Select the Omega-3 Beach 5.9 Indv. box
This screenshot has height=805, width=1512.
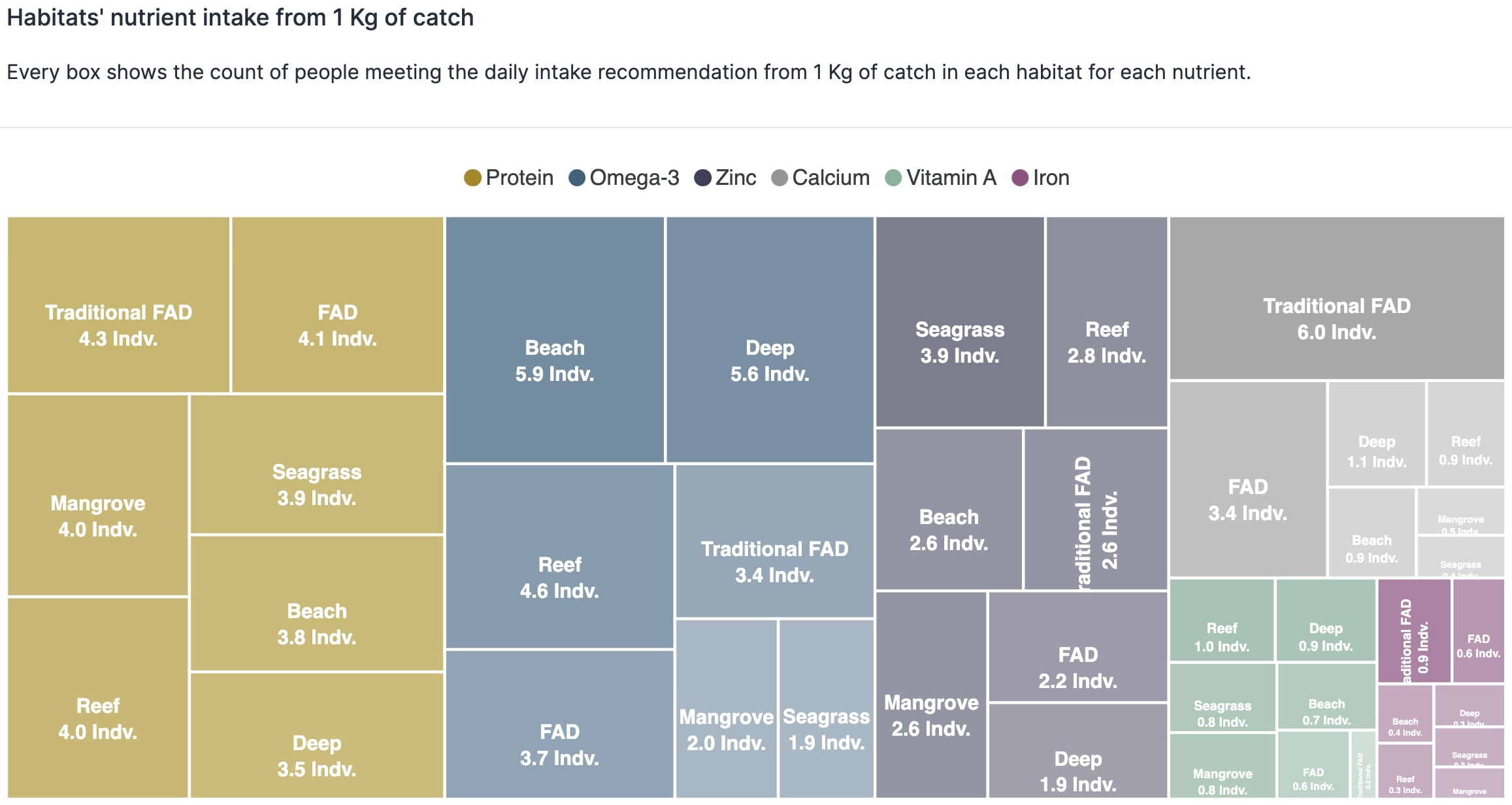(x=555, y=340)
